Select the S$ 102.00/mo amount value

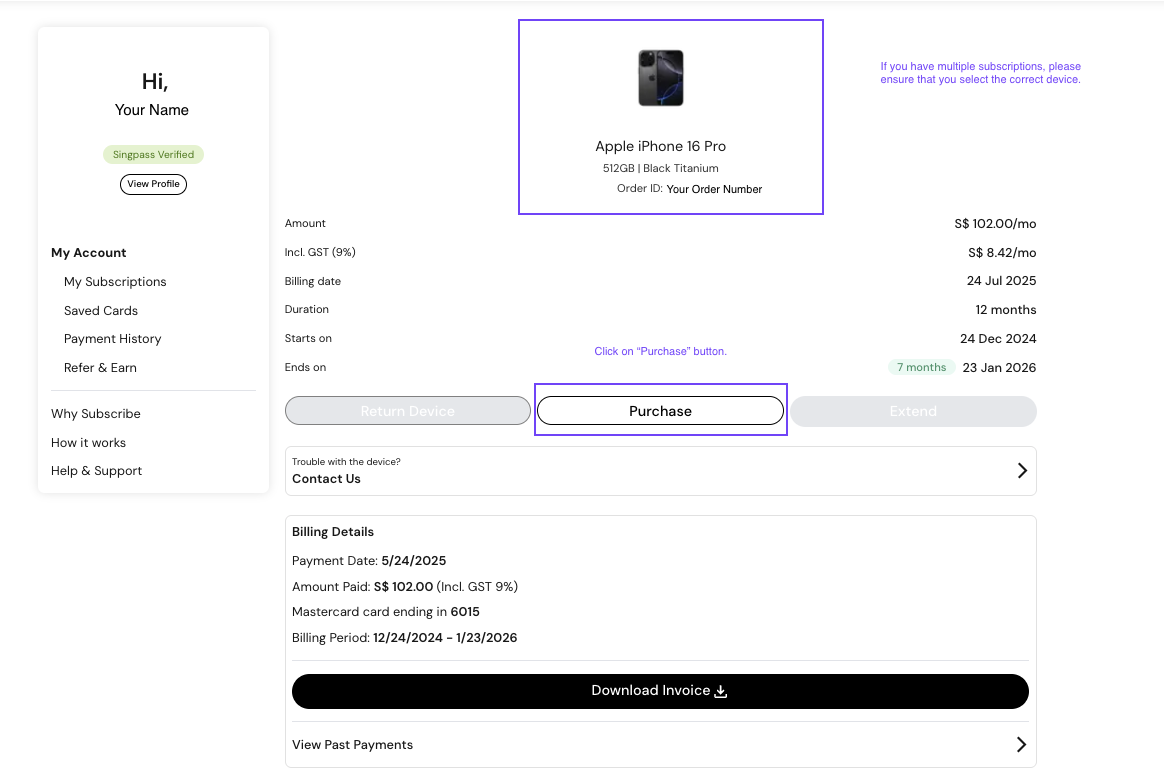[995, 223]
